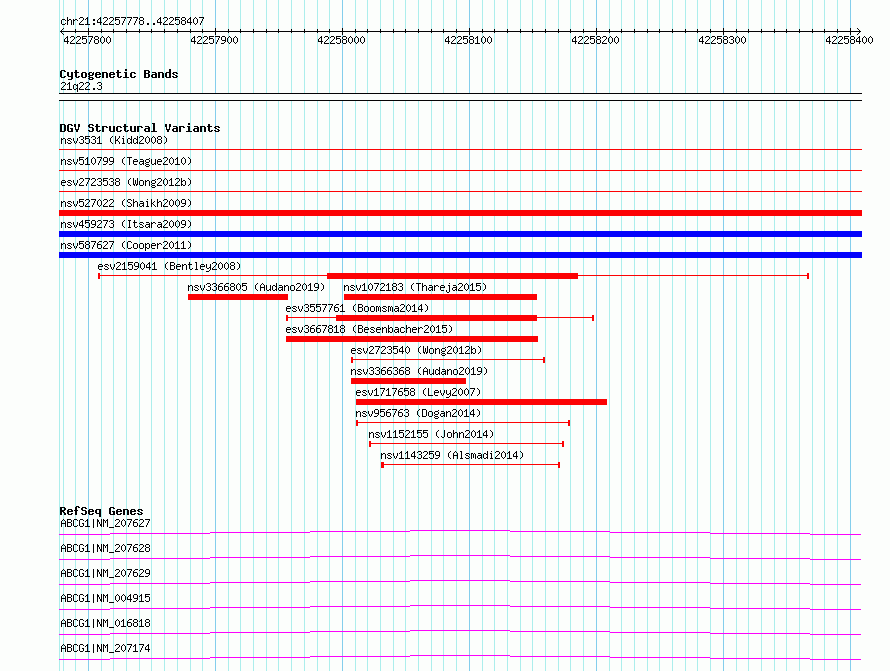Screen dimensions: 890x671
Task: Open variant nsv3366368 (Audano2019) label
Action: (x=419, y=371)
